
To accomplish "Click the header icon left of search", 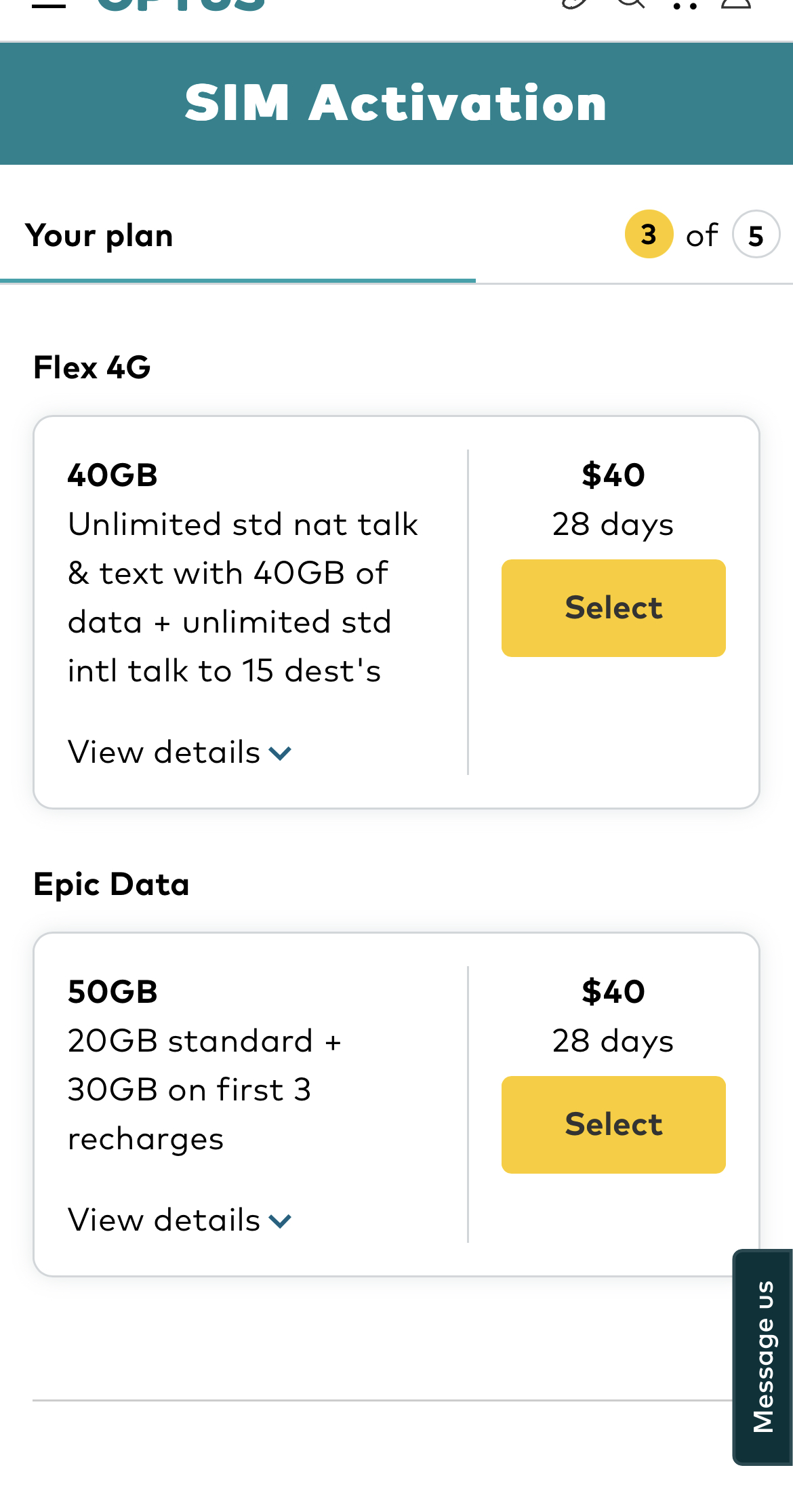I will [x=574, y=4].
